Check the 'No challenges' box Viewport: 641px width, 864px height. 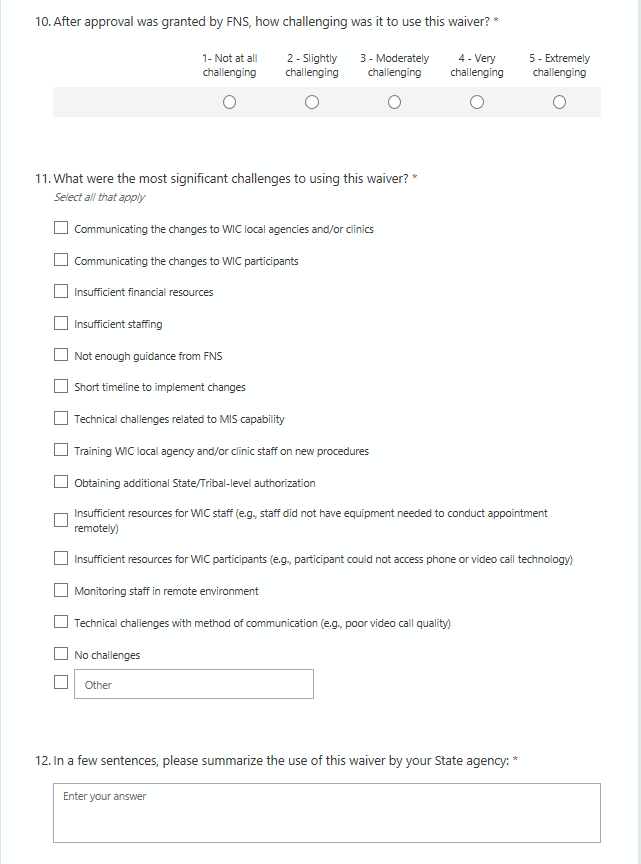61,655
